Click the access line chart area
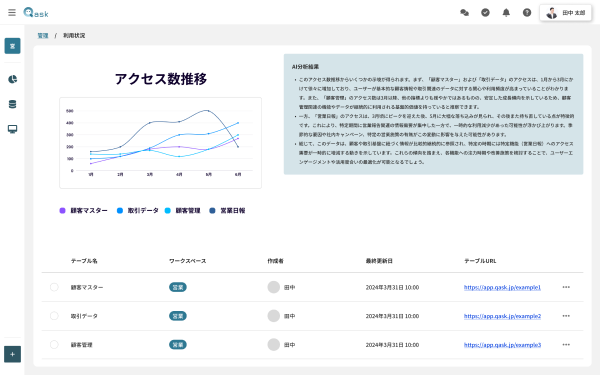This screenshot has height=375, width=600. click(x=161, y=143)
